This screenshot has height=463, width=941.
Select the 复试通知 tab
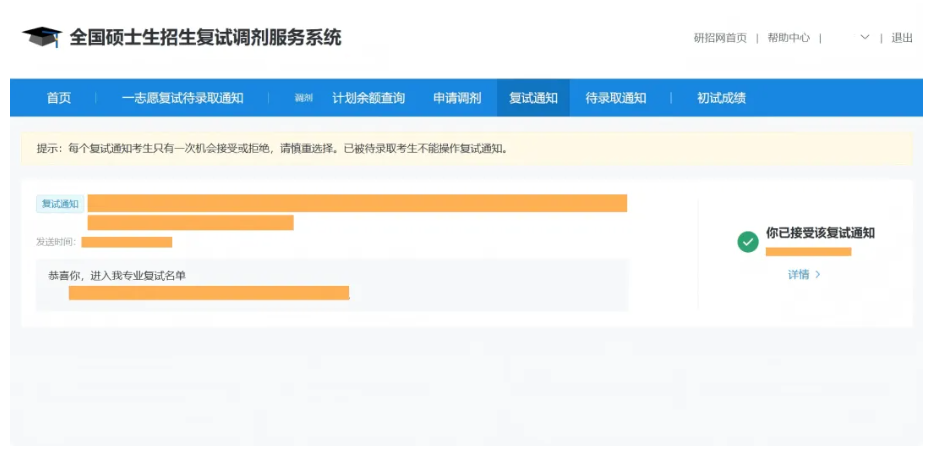pyautogui.click(x=533, y=98)
